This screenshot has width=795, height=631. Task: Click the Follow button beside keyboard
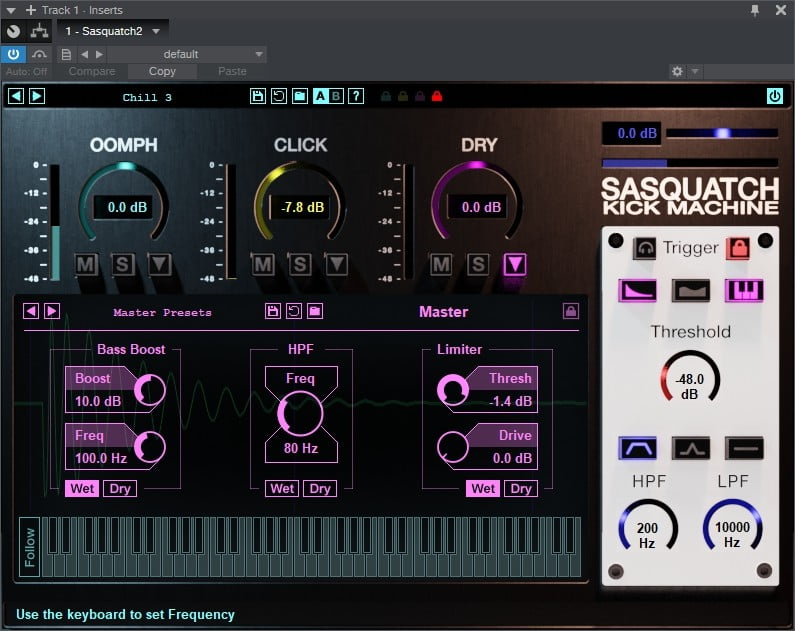click(29, 547)
